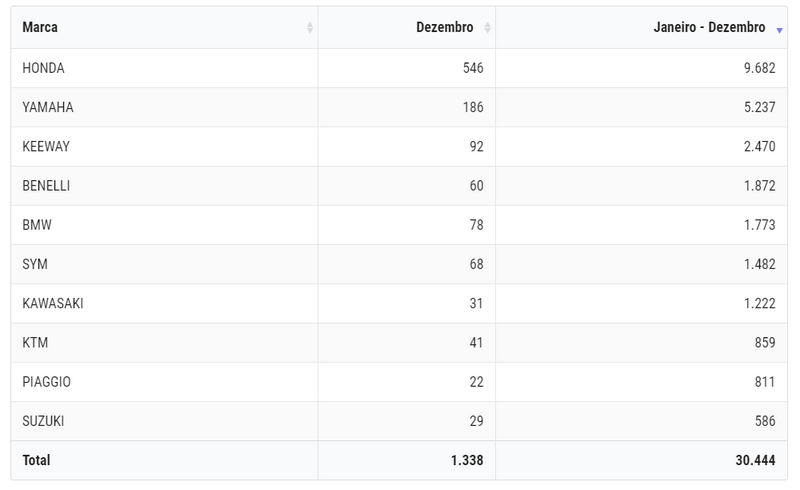The width and height of the screenshot is (800, 490).
Task: Select the SYM brand row
Action: (x=399, y=264)
